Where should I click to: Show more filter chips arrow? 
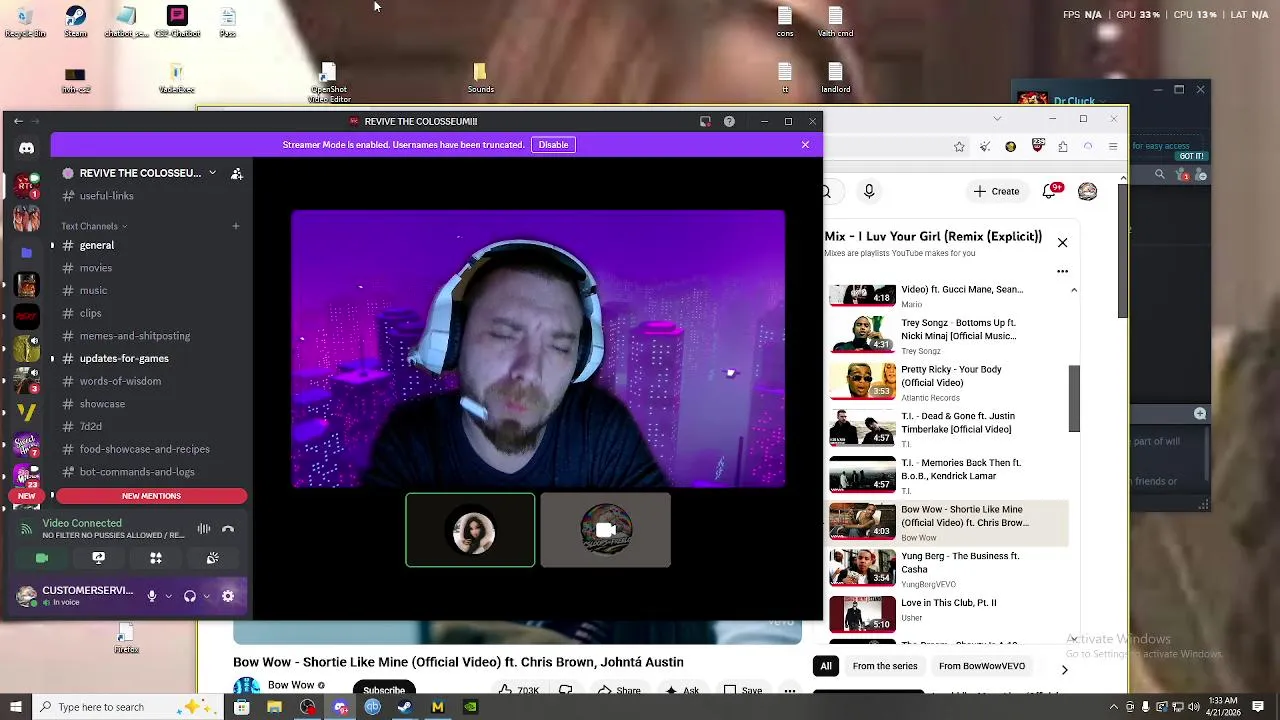click(x=1064, y=669)
